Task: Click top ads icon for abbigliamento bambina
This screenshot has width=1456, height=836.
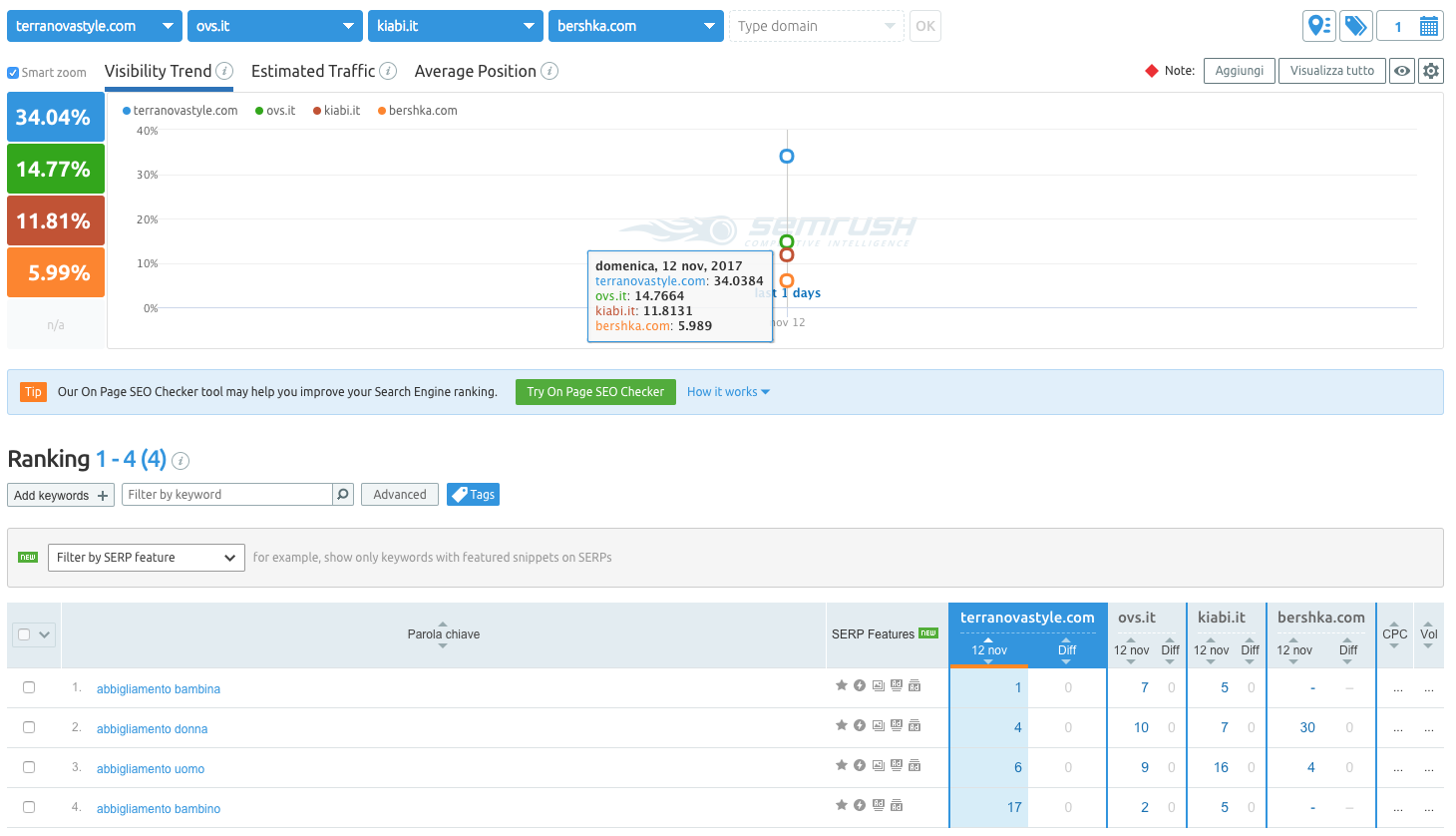Action: point(897,684)
